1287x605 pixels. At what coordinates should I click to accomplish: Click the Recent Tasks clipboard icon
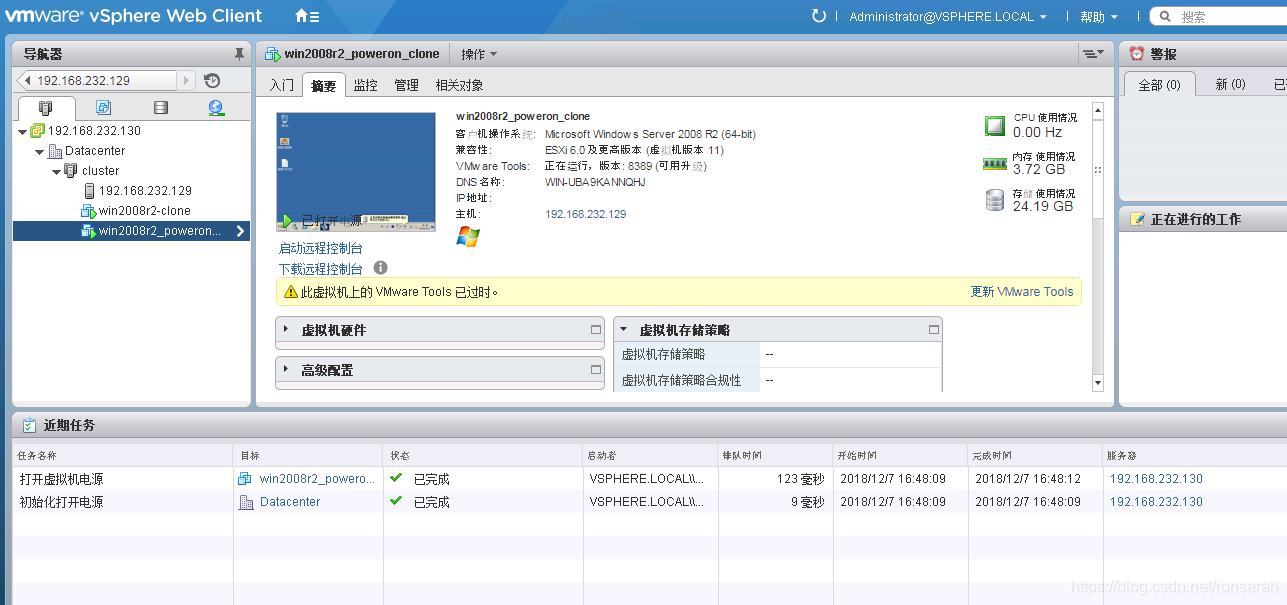click(x=29, y=425)
